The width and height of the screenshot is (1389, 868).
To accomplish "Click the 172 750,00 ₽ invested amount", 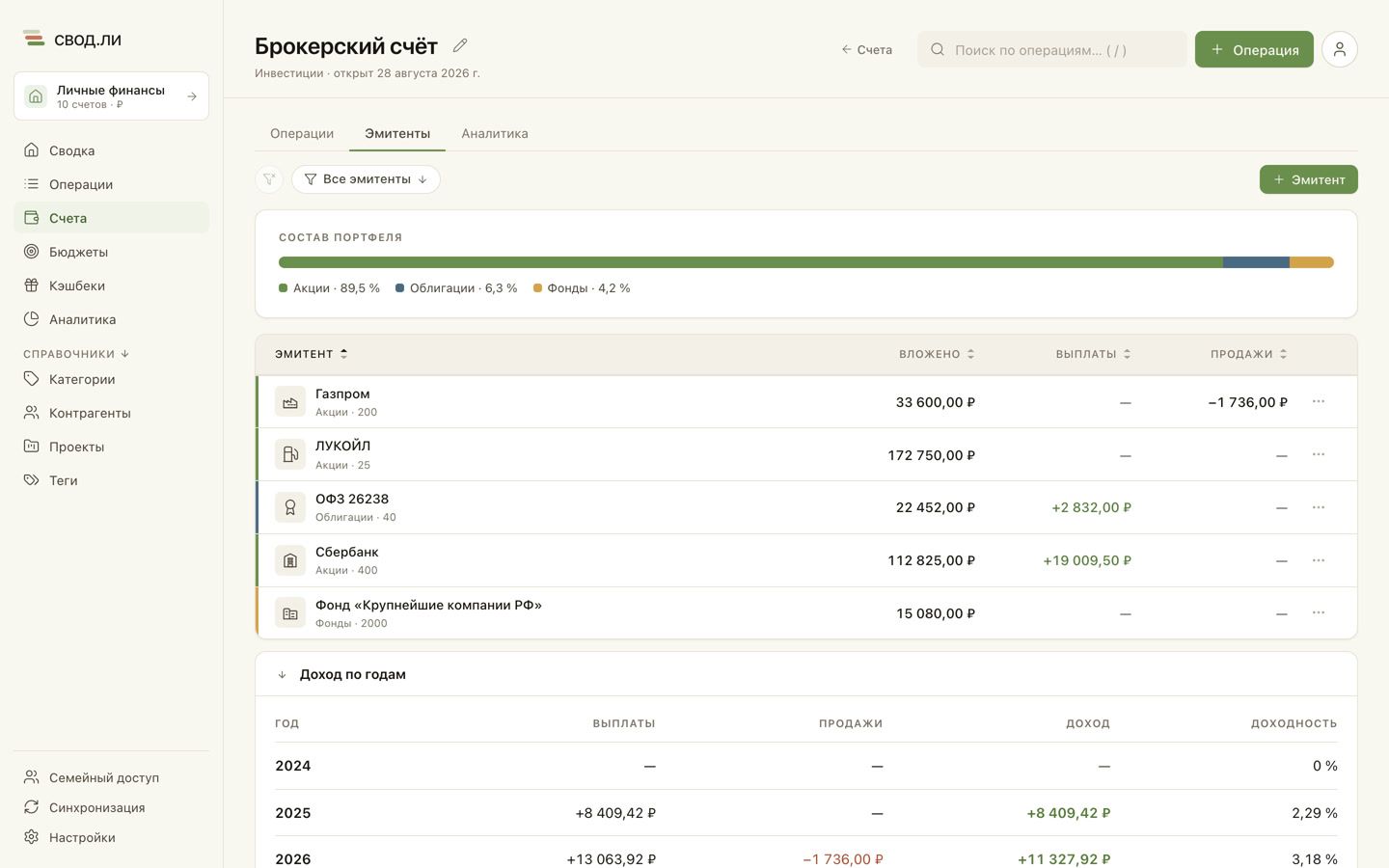I will [932, 455].
